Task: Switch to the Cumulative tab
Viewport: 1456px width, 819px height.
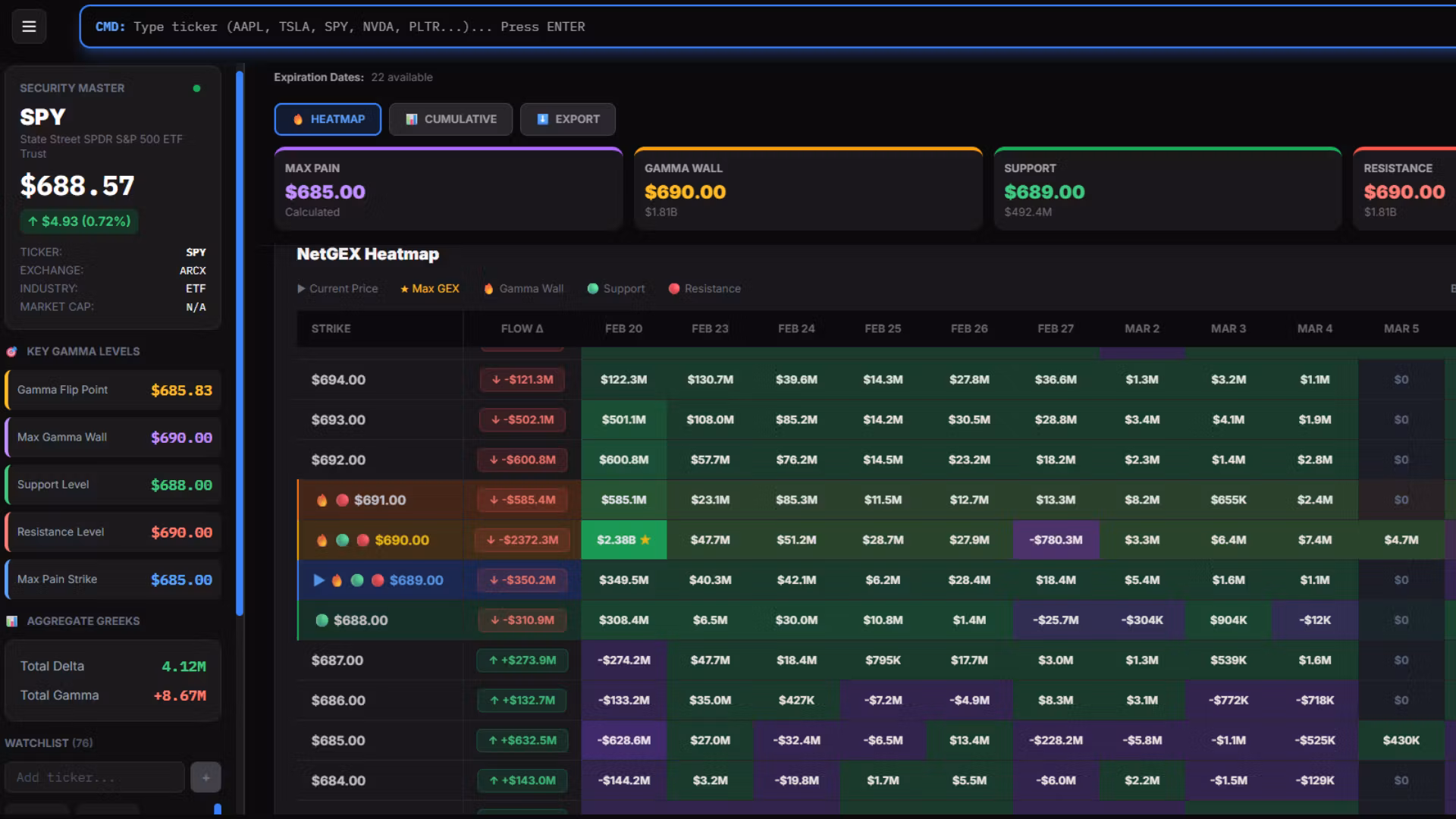Action: pyautogui.click(x=450, y=119)
